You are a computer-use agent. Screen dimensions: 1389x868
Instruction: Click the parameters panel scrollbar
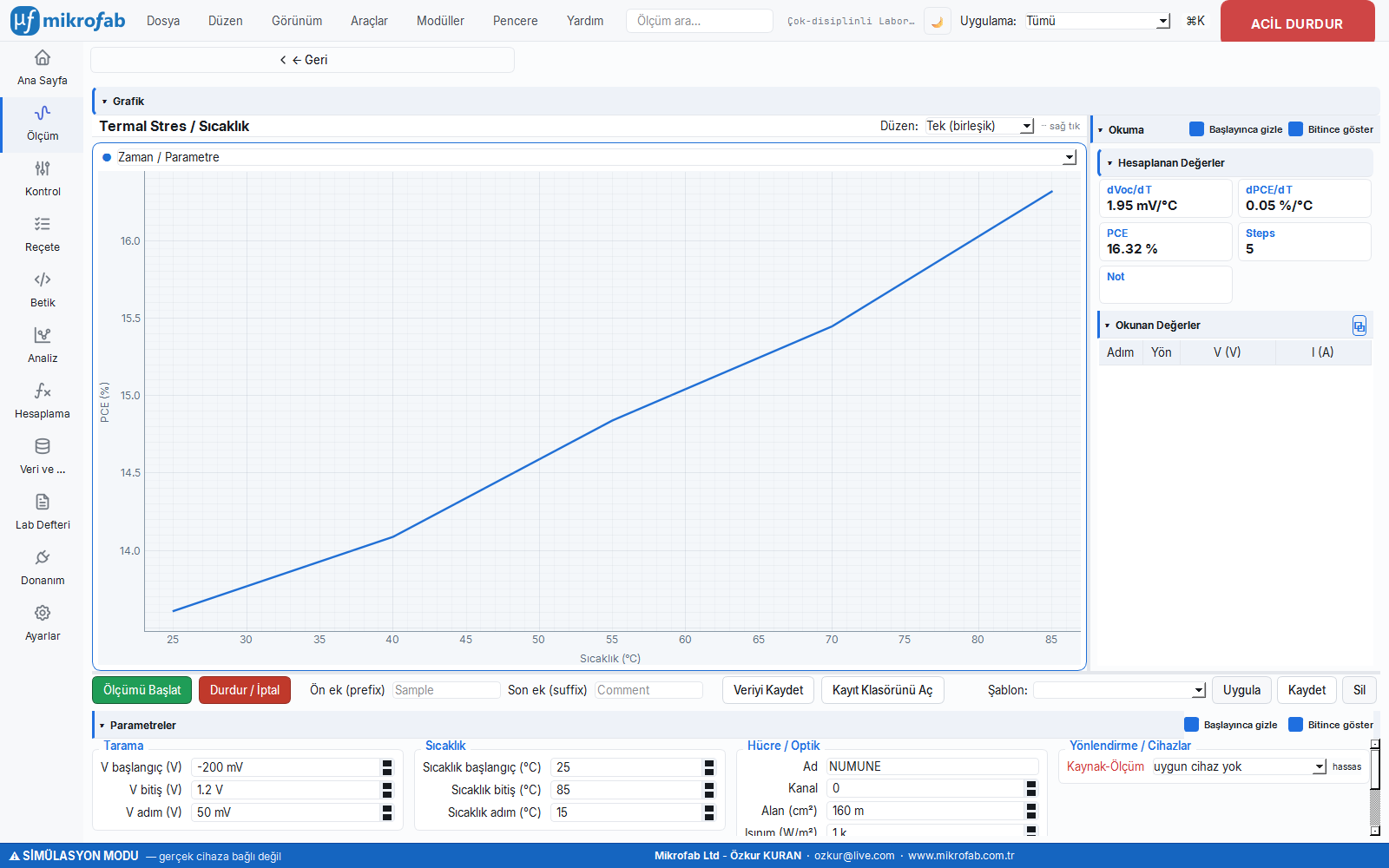click(x=1375, y=788)
